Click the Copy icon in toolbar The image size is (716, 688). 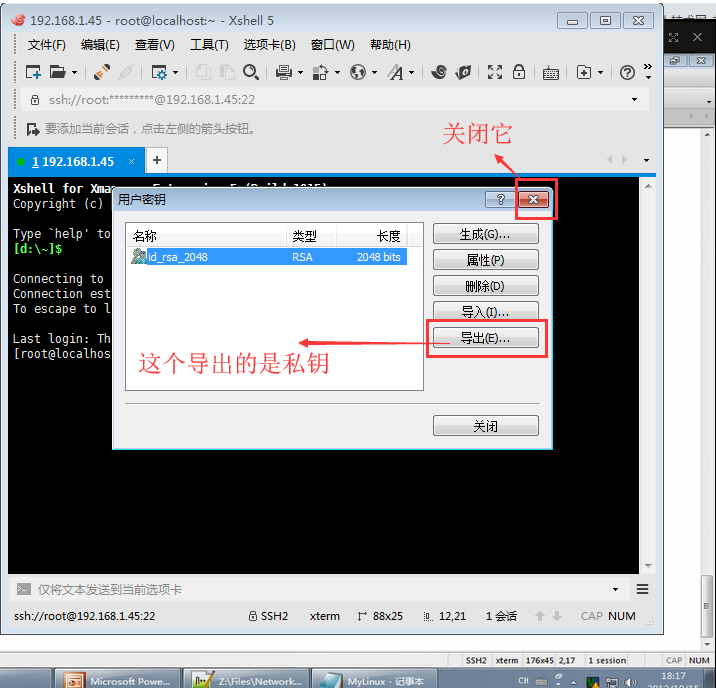pyautogui.click(x=203, y=72)
